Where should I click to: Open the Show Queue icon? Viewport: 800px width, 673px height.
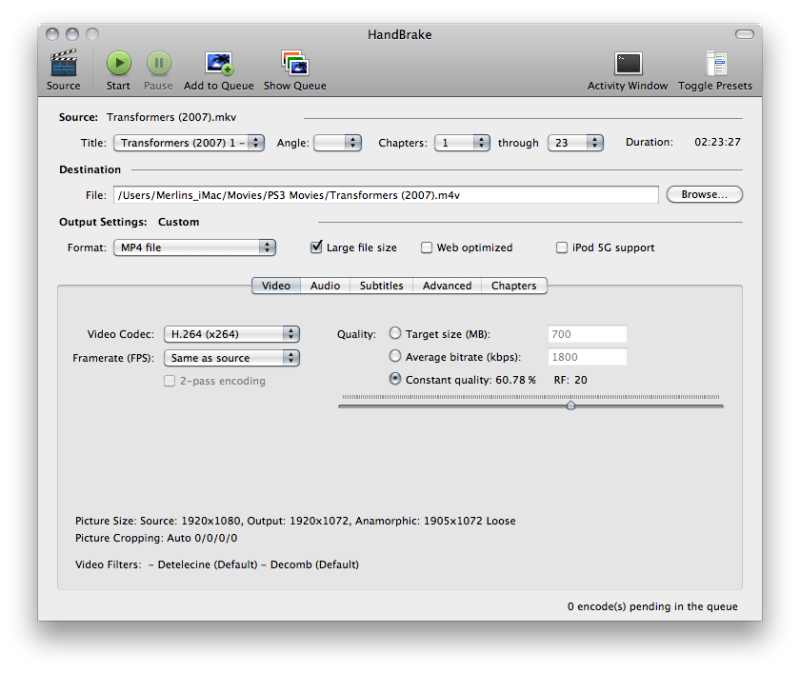(x=295, y=63)
